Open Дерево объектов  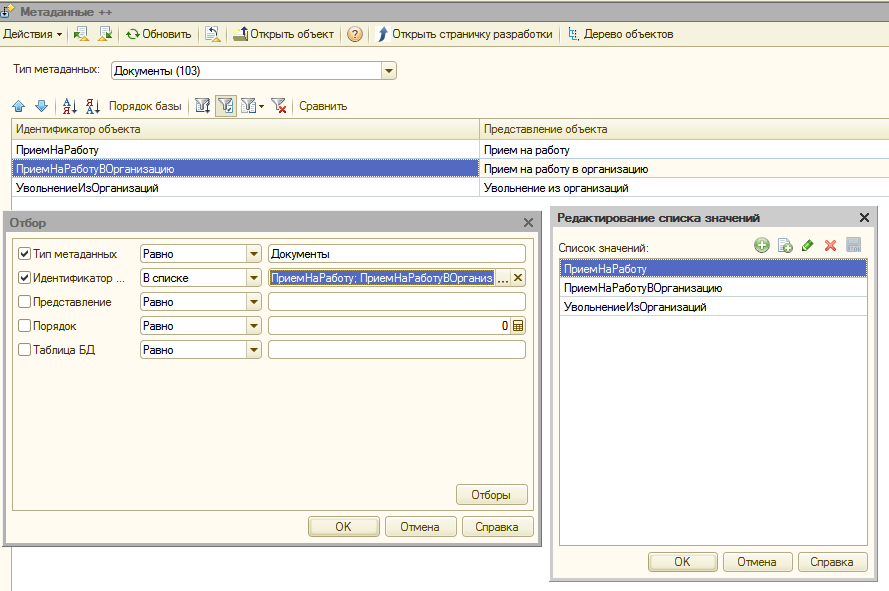pos(620,34)
